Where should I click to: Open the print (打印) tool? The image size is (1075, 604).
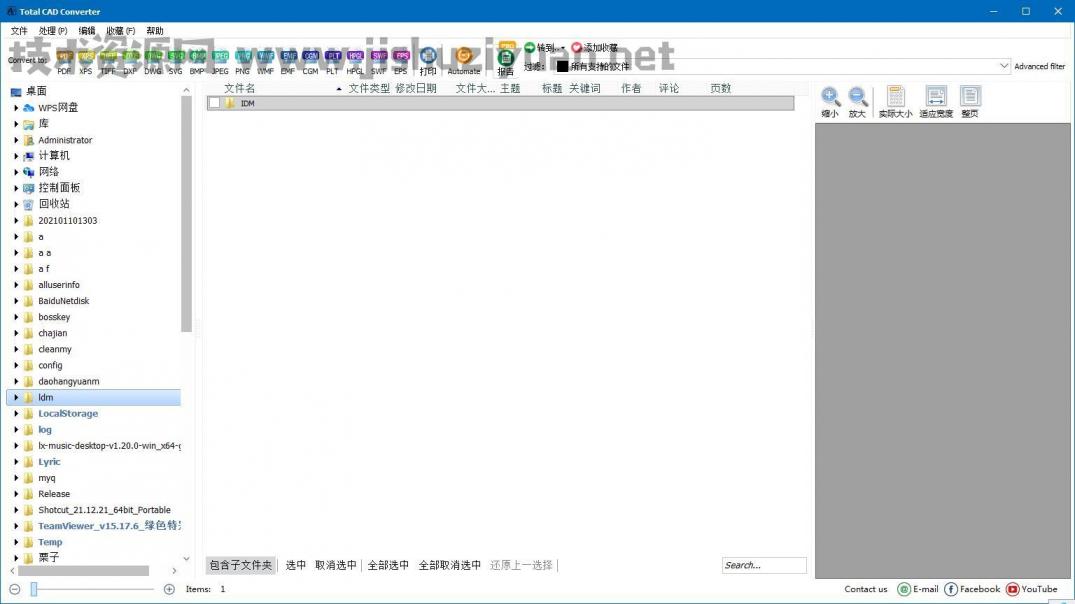(x=428, y=61)
